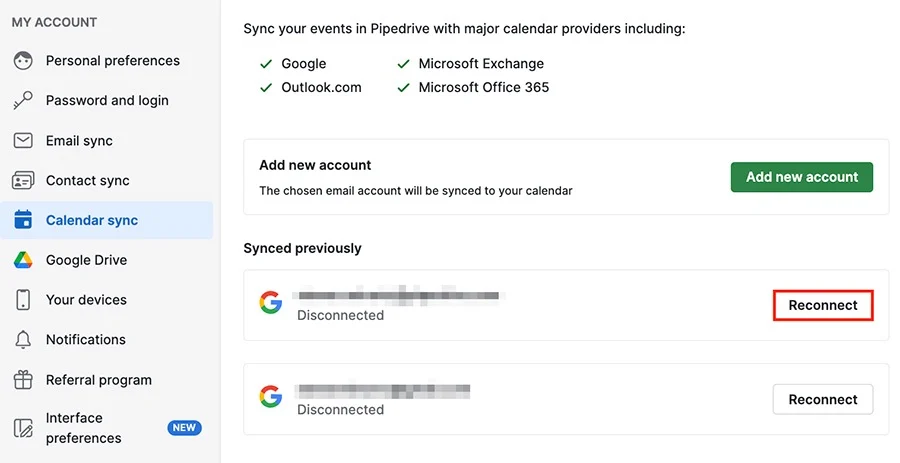Click the Google Drive triangle icon
This screenshot has width=900, height=463.
click(23, 260)
